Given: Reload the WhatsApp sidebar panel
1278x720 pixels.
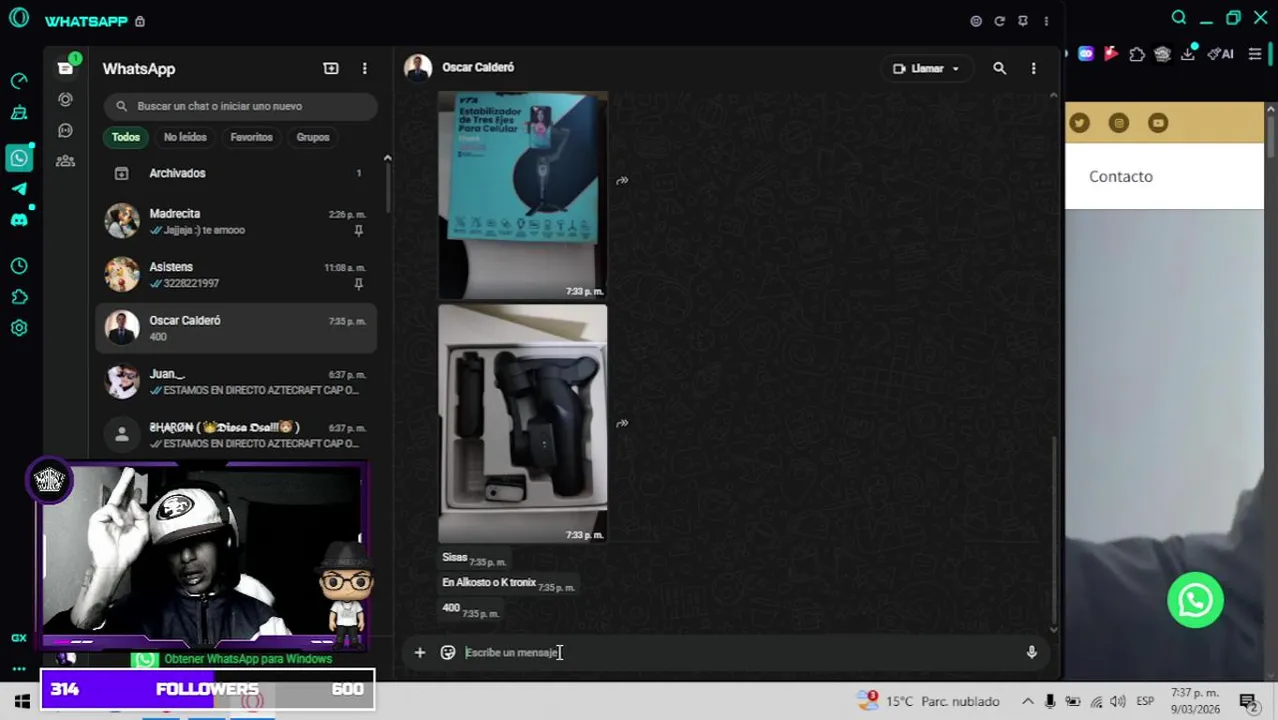Looking at the screenshot, I should [999, 21].
